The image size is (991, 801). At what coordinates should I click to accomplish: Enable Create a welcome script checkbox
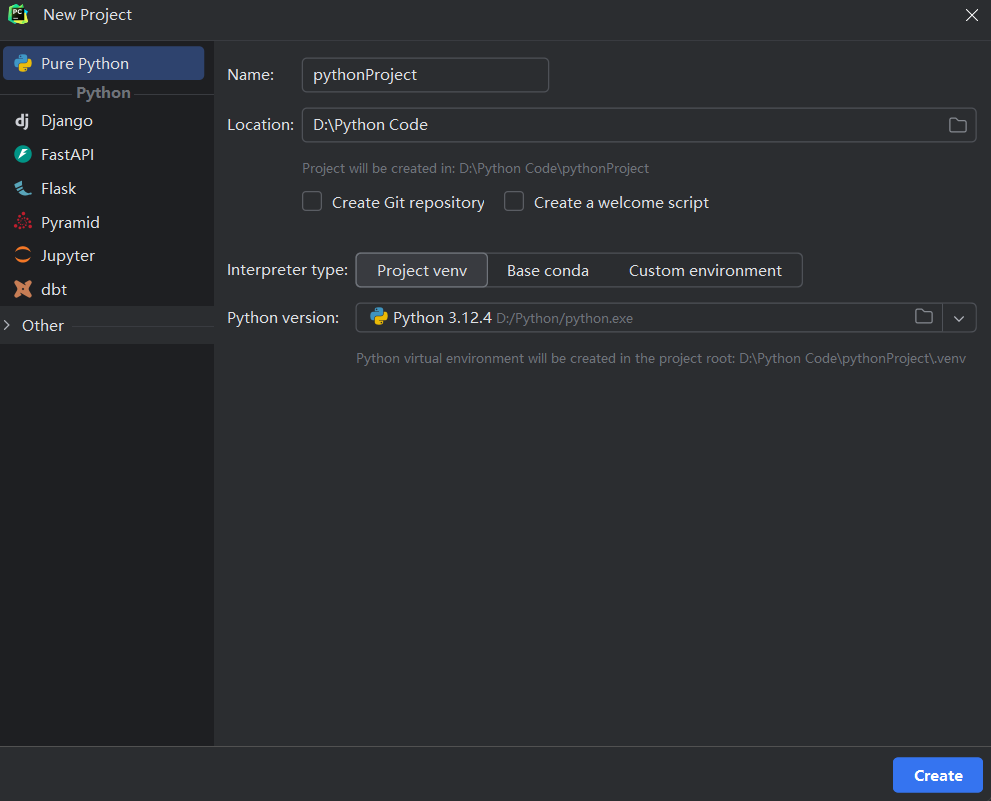514,202
